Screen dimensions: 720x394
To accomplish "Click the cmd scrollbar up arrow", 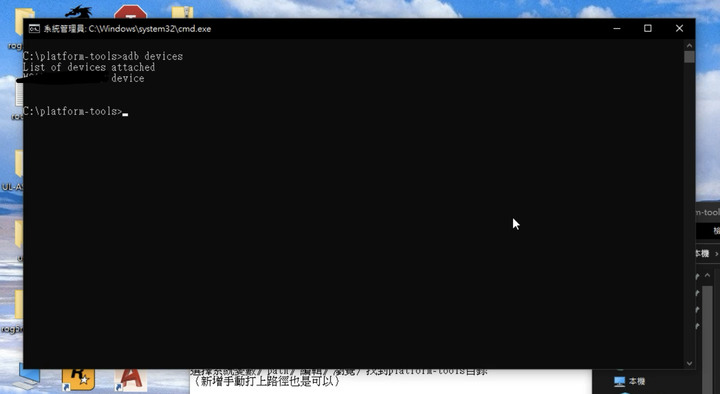I will click(x=689, y=45).
